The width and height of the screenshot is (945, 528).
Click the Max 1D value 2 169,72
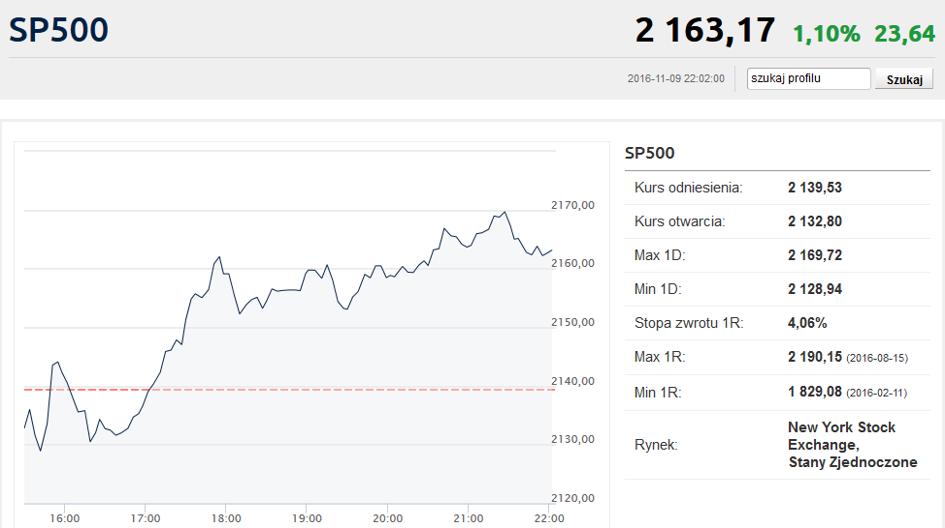815,255
